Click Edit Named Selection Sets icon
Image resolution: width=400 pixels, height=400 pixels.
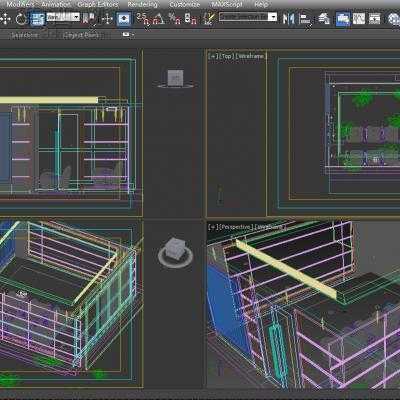click(x=209, y=19)
